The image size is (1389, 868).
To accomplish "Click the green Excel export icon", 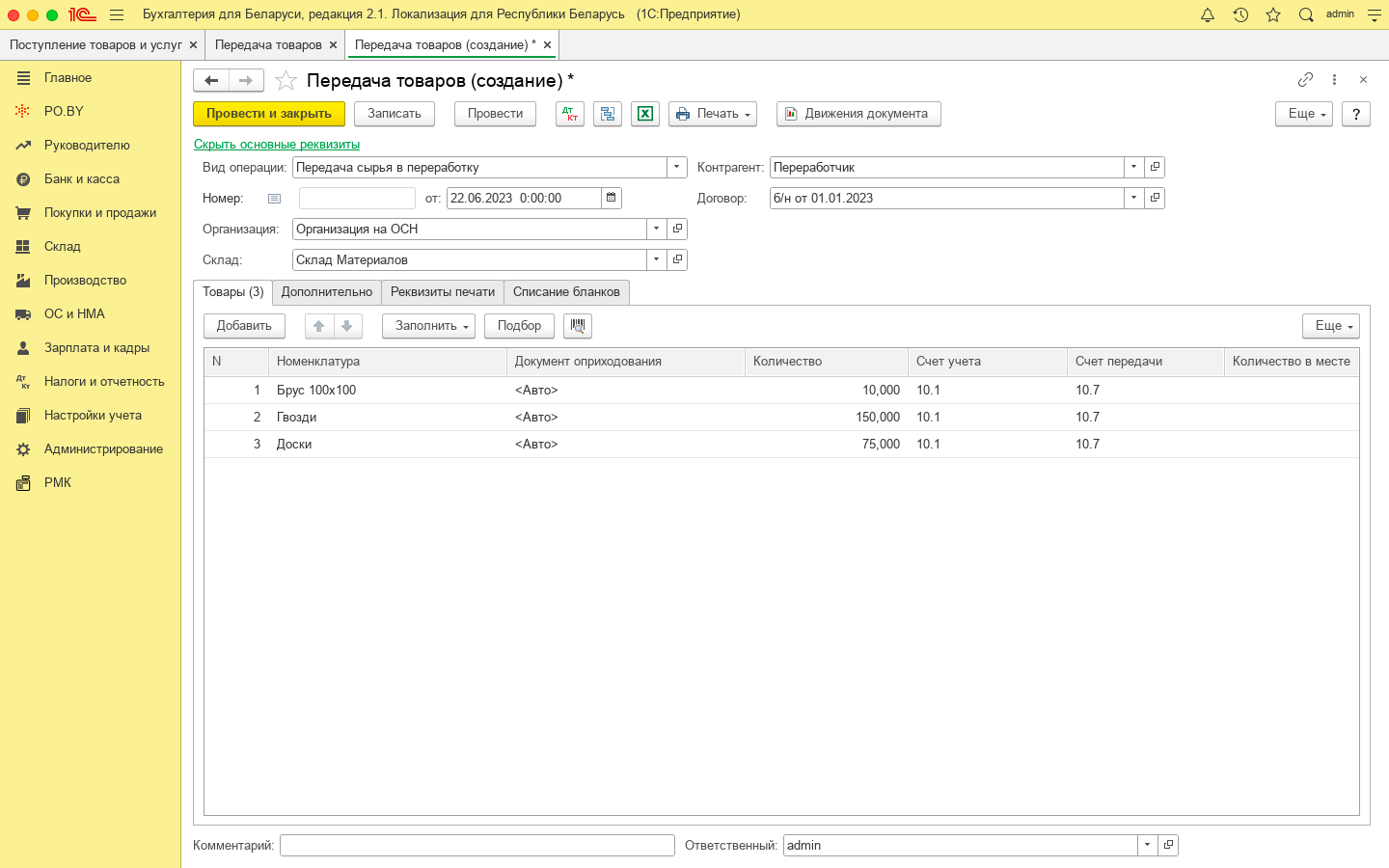I will 645,114.
